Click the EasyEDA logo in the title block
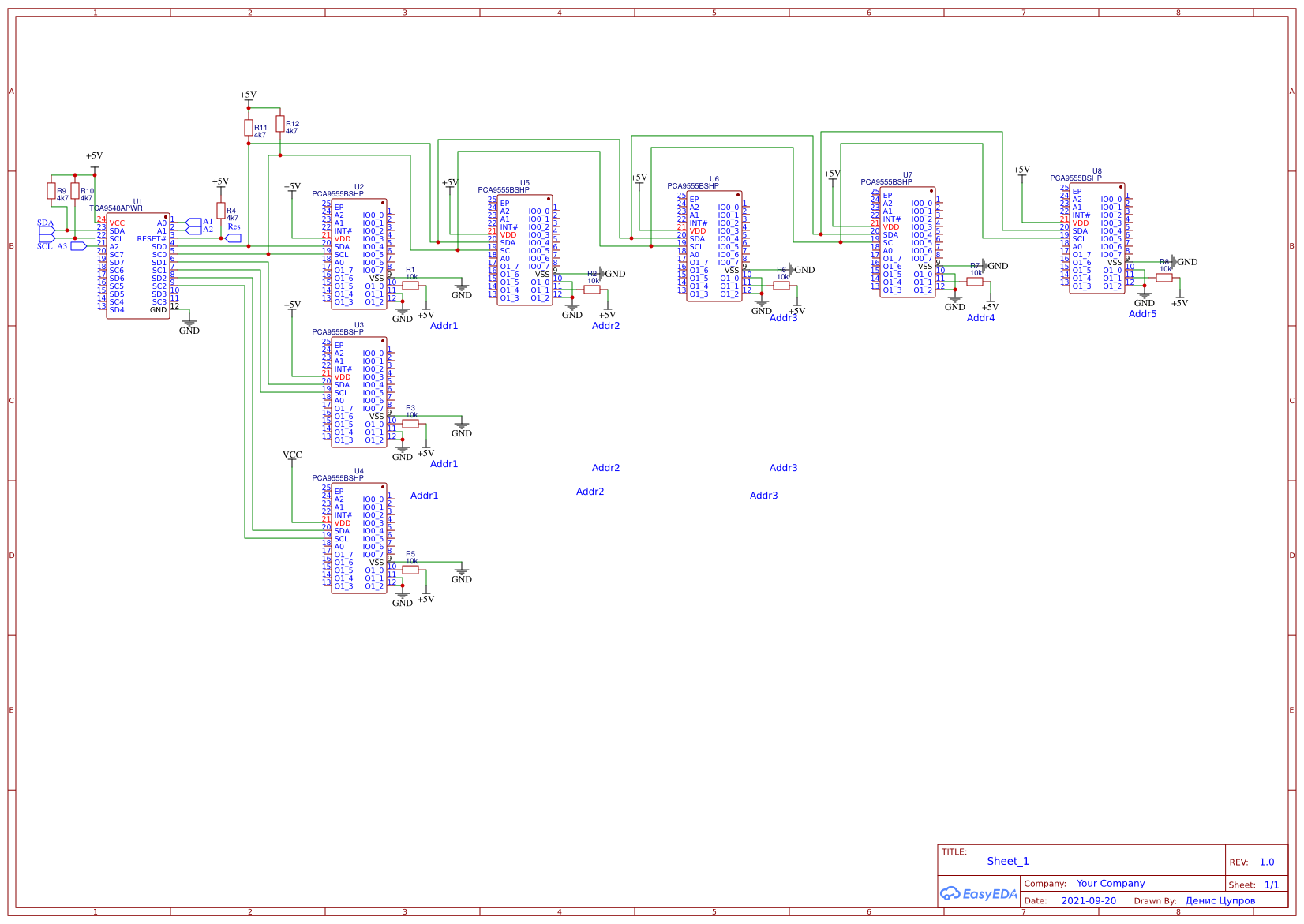This screenshot has height=924, width=1304. click(979, 894)
